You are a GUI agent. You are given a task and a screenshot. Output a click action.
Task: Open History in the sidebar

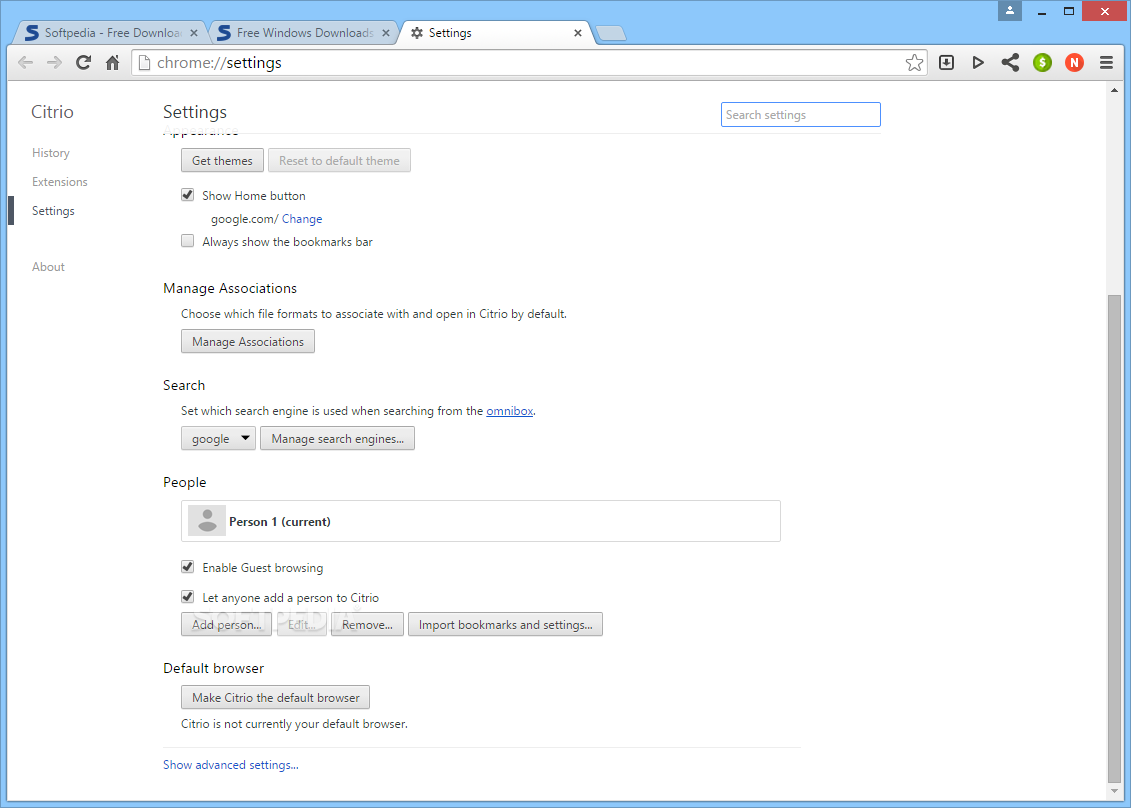(x=50, y=153)
